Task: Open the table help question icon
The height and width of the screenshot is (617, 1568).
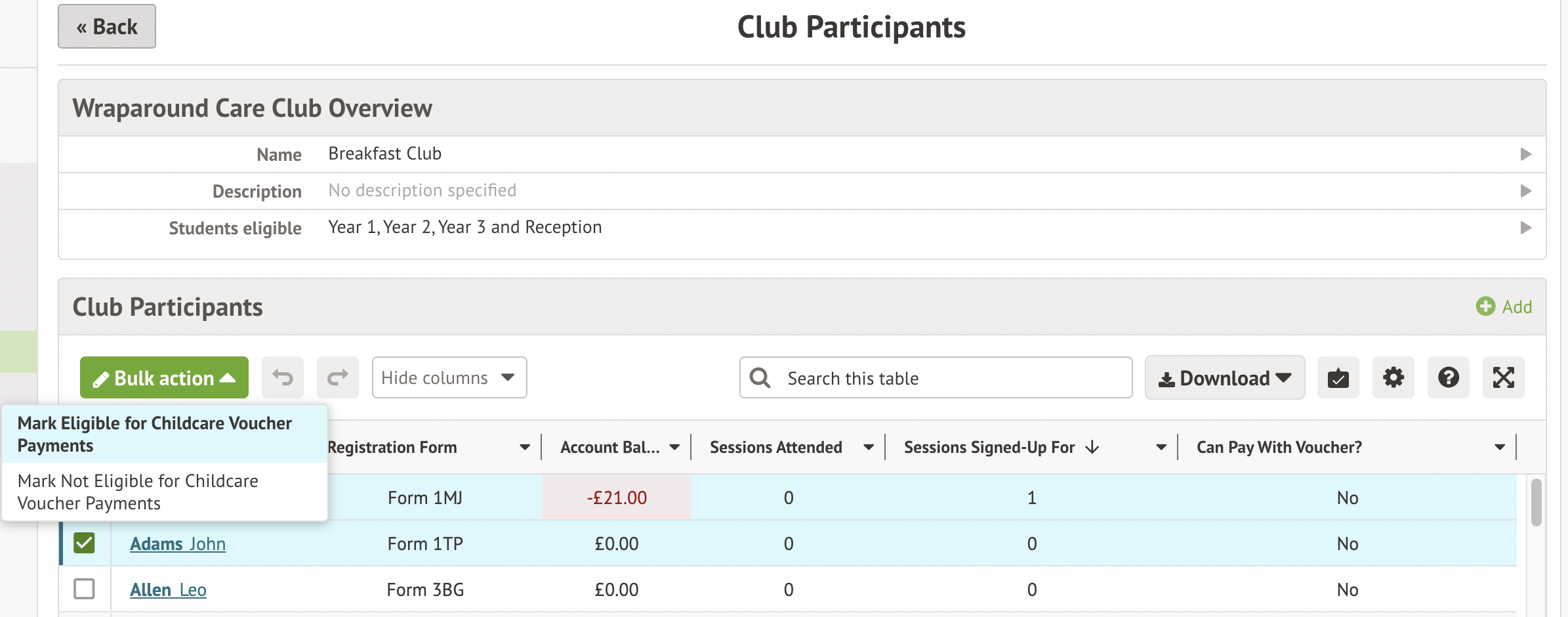Action: (1448, 378)
